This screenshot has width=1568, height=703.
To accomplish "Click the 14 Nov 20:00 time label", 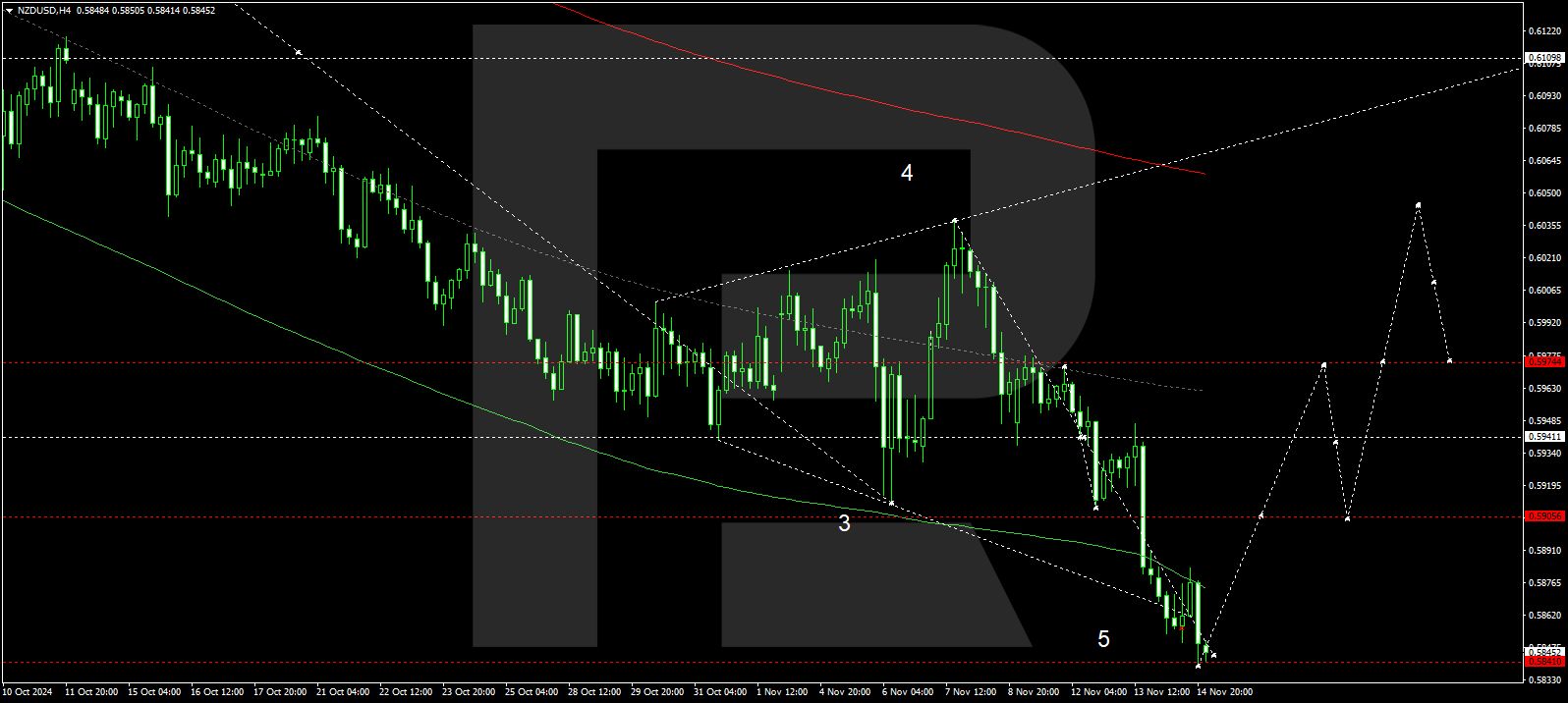I will pos(1224,692).
